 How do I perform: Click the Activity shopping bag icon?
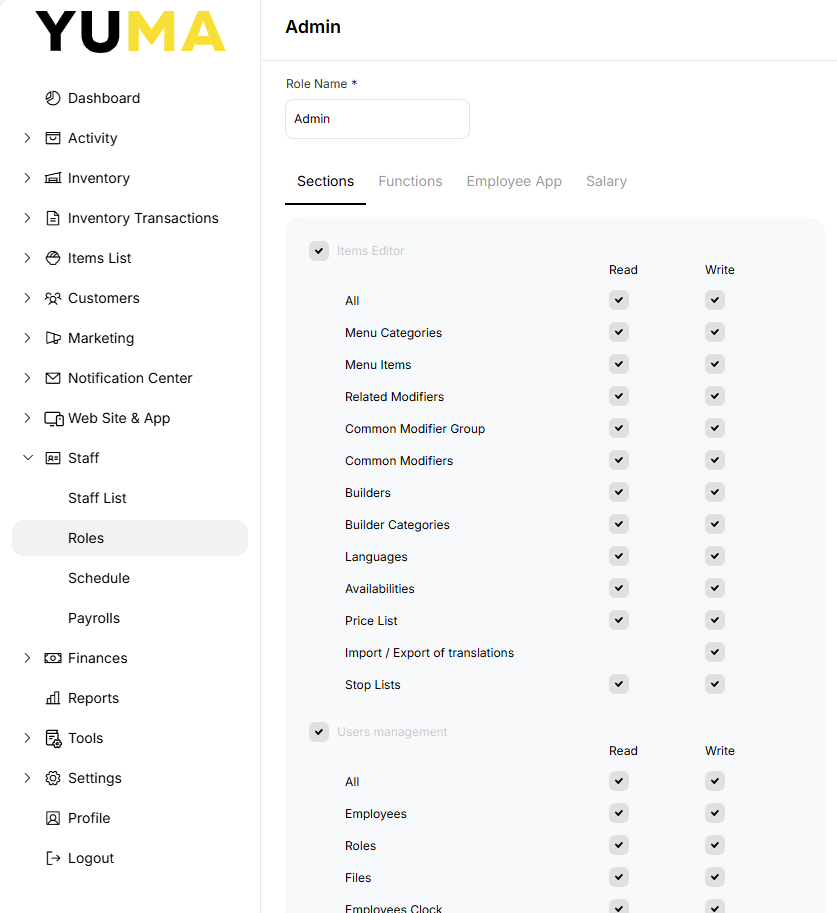click(53, 138)
